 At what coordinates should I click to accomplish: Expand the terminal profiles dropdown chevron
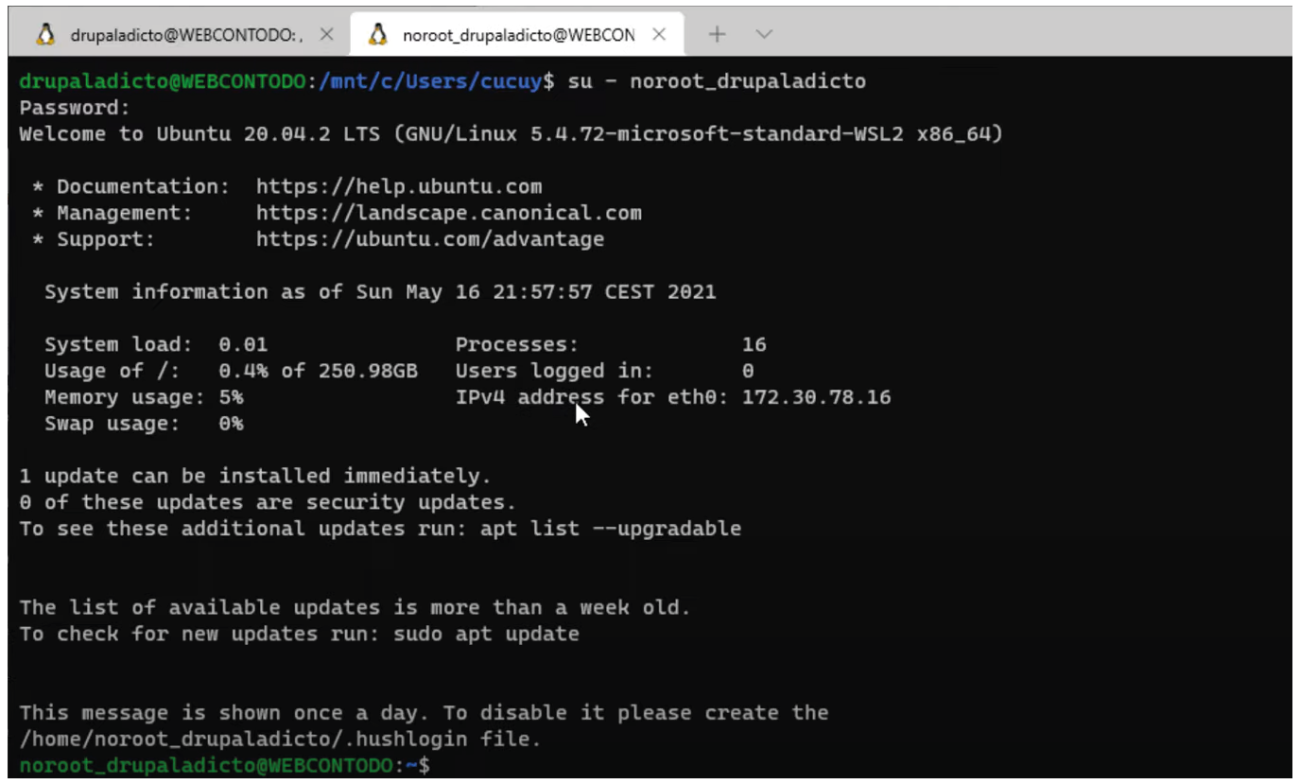tap(764, 35)
